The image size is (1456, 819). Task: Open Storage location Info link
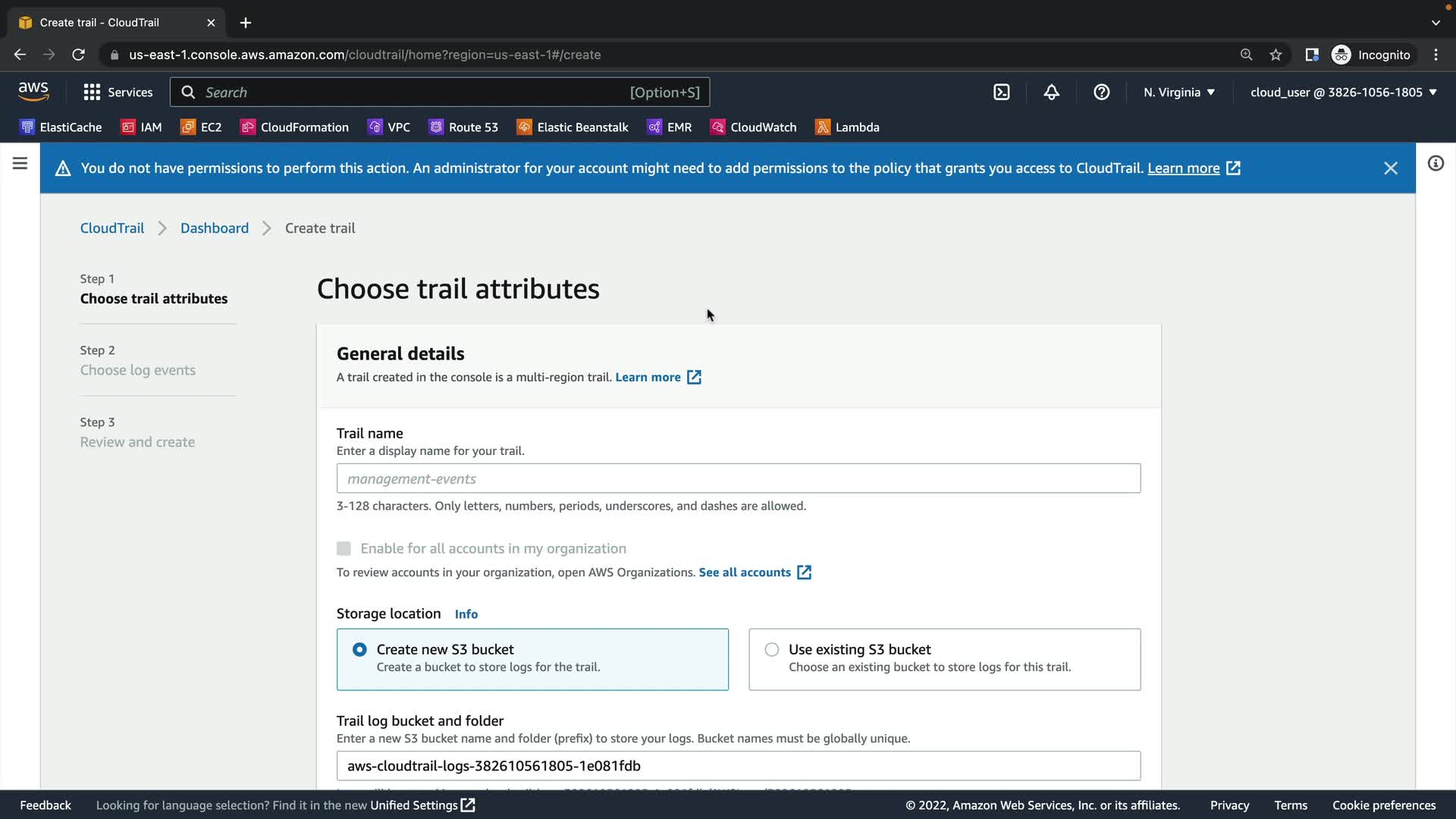click(466, 614)
